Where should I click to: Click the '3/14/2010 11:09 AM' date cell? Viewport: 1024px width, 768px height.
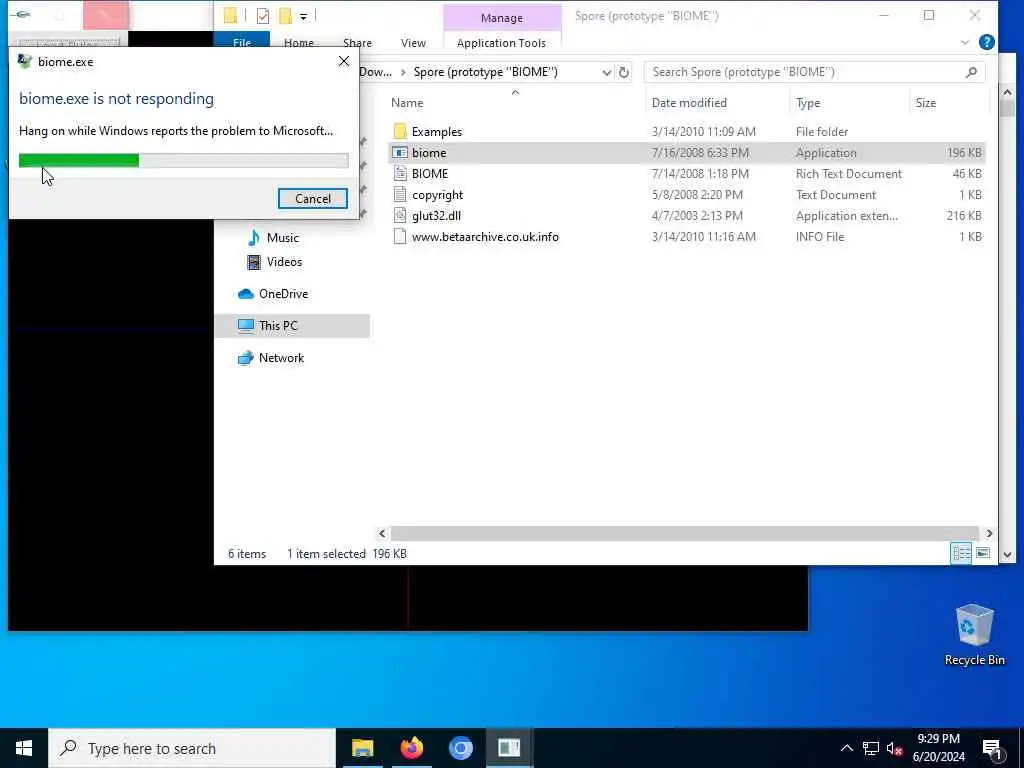pos(703,131)
